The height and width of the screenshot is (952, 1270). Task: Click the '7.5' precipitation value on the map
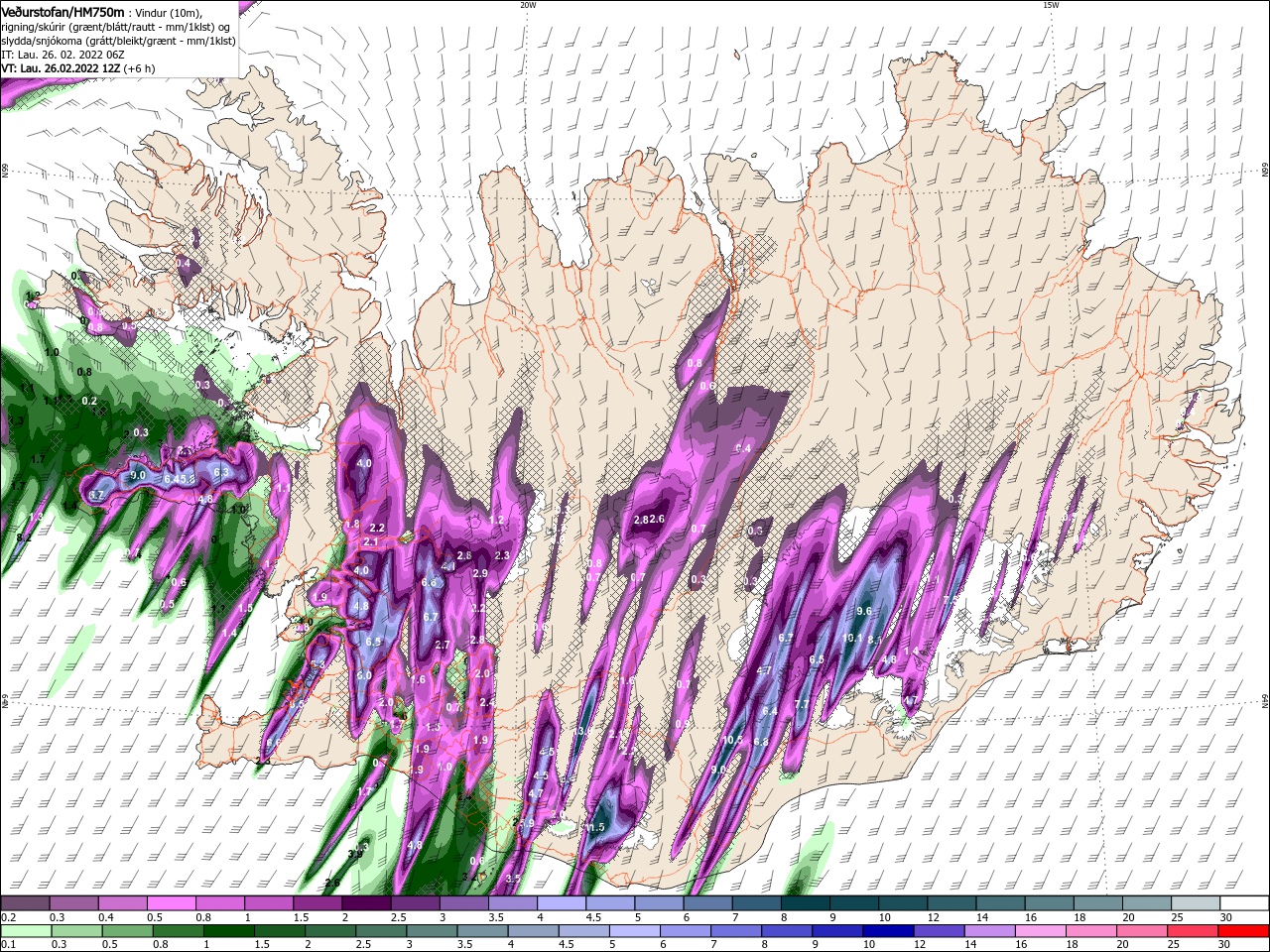[950, 600]
